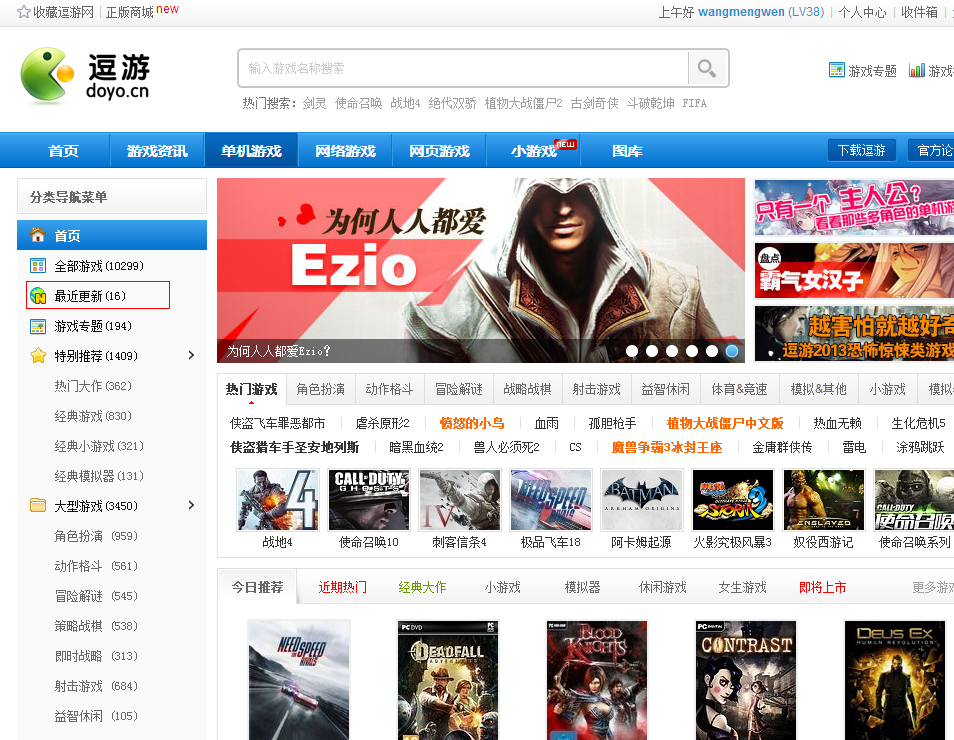The width and height of the screenshot is (954, 740).
Task: Click the home icon next to 首页 in the sidebar
Action: point(38,235)
